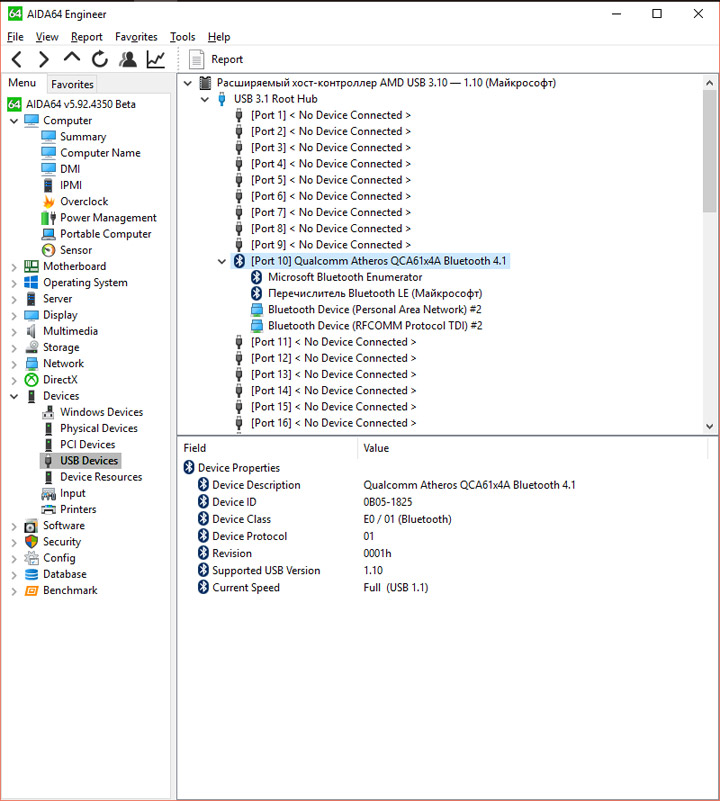Screen dimensions: 720x801
Task: Click the Report document icon
Action: (196, 59)
